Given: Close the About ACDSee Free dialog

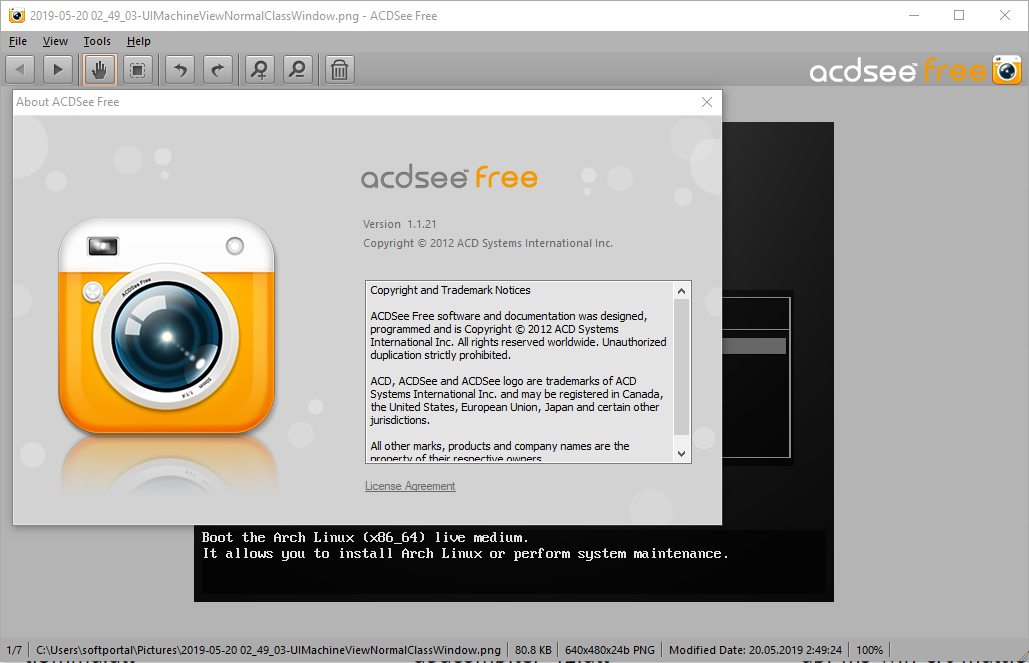Looking at the screenshot, I should point(707,102).
